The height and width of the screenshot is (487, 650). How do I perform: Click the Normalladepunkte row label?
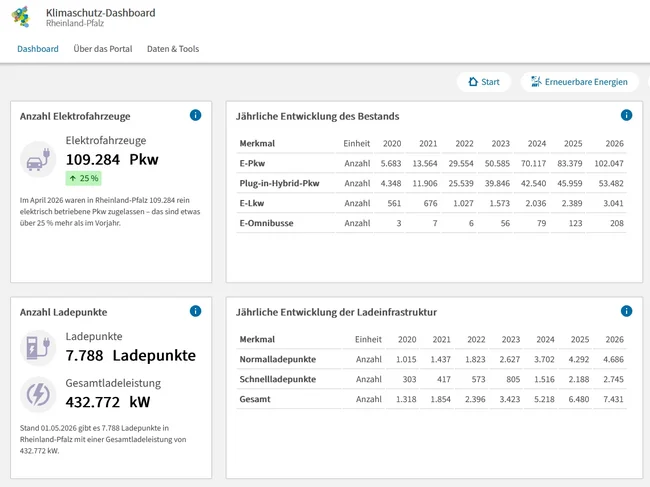pos(278,359)
